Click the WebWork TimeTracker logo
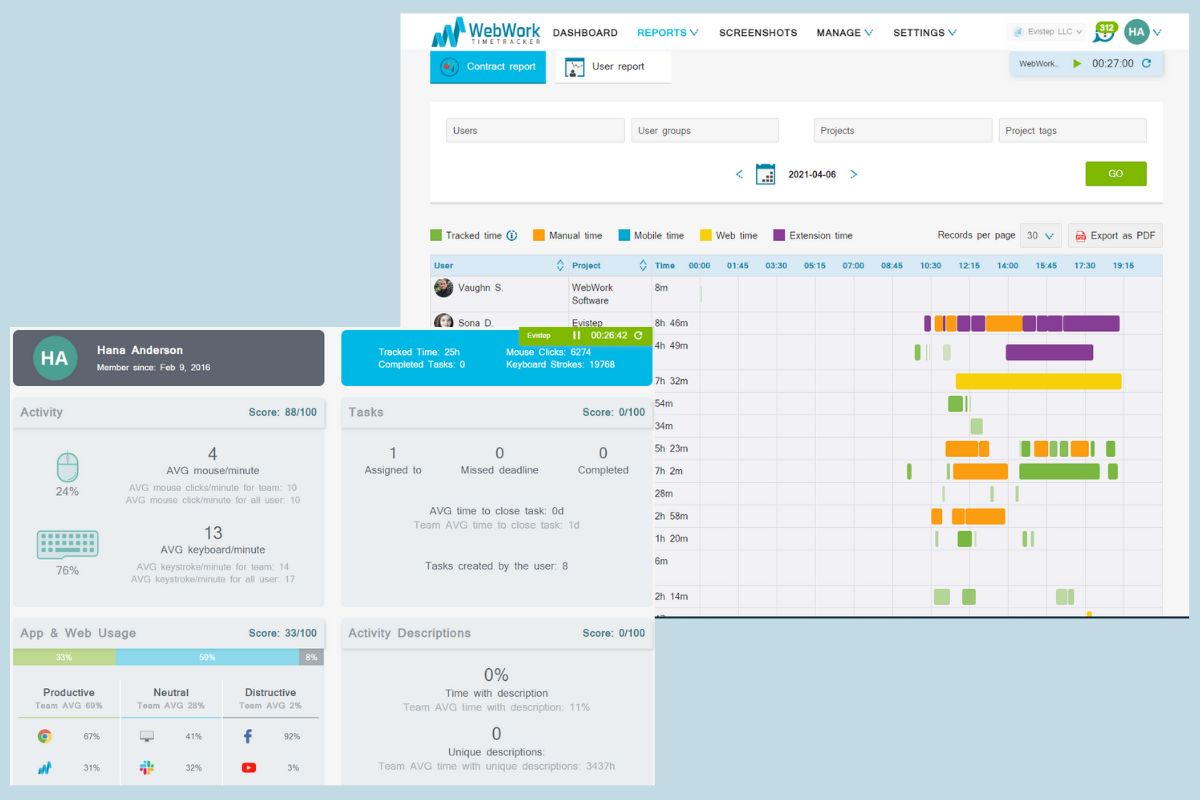The height and width of the screenshot is (800, 1200). [x=487, y=32]
